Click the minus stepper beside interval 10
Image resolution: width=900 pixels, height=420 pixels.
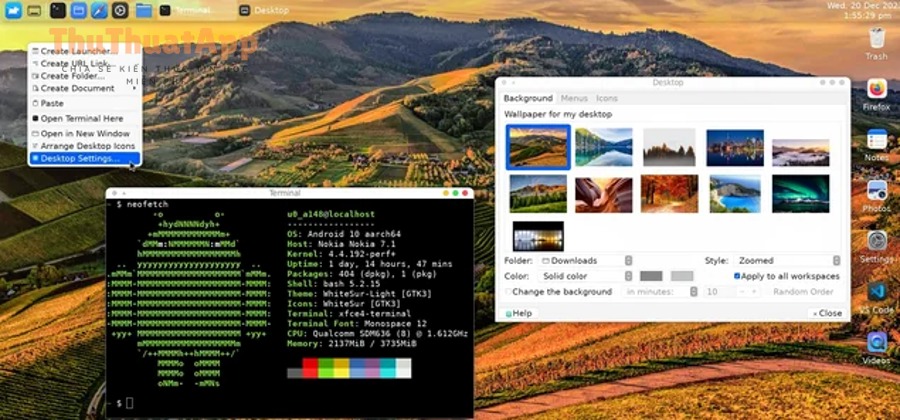click(x=742, y=291)
